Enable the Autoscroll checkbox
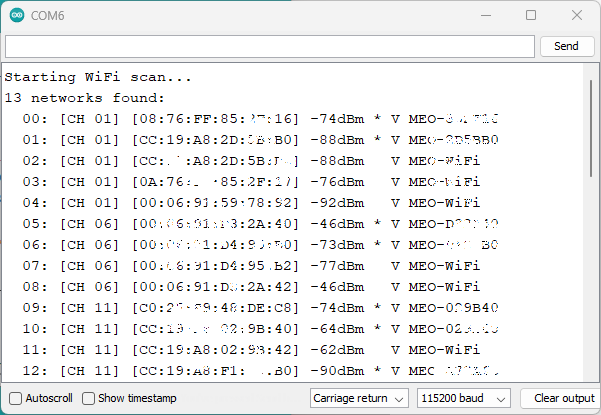The width and height of the screenshot is (601, 415). [x=15, y=398]
